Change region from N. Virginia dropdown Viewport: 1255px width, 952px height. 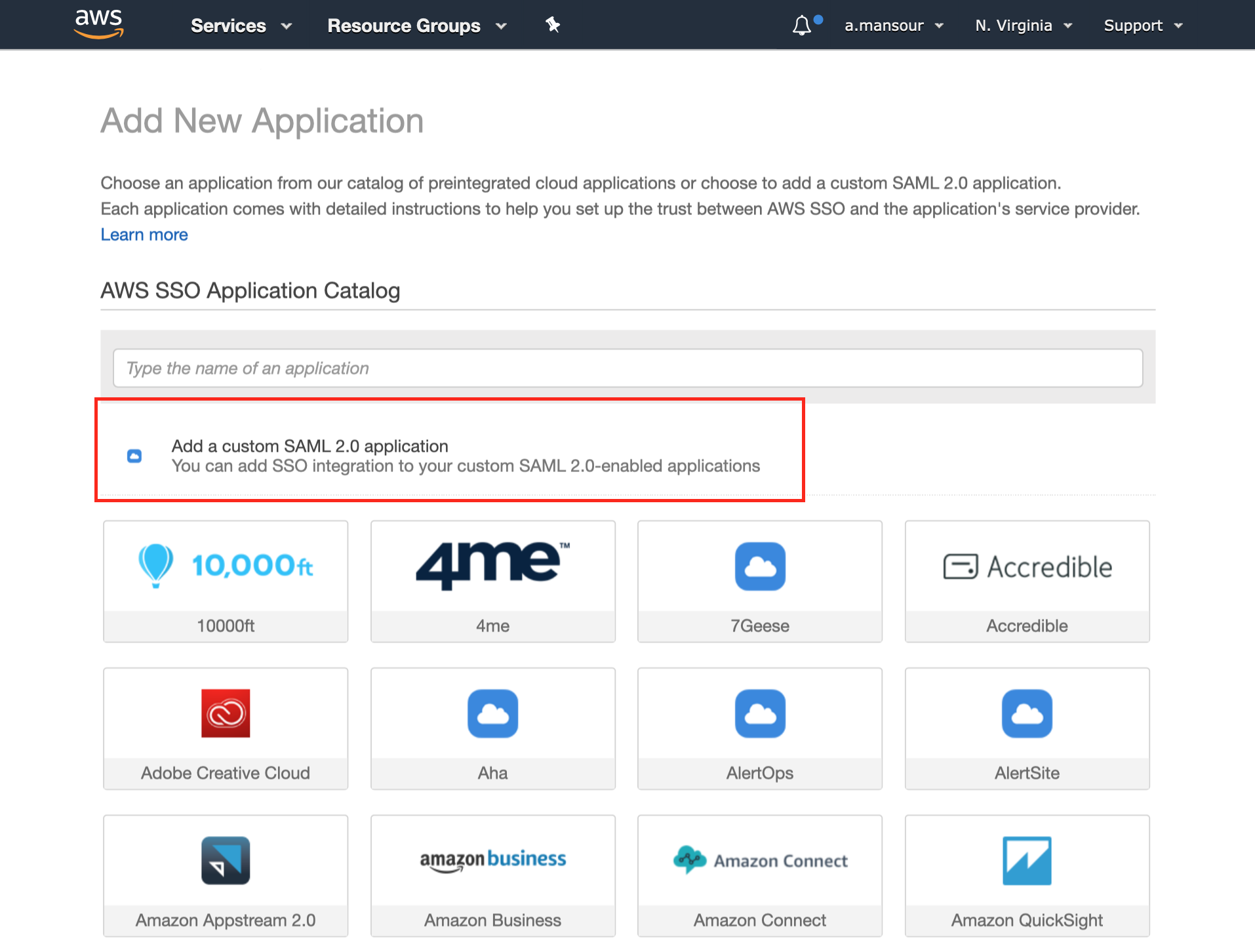(x=1023, y=26)
